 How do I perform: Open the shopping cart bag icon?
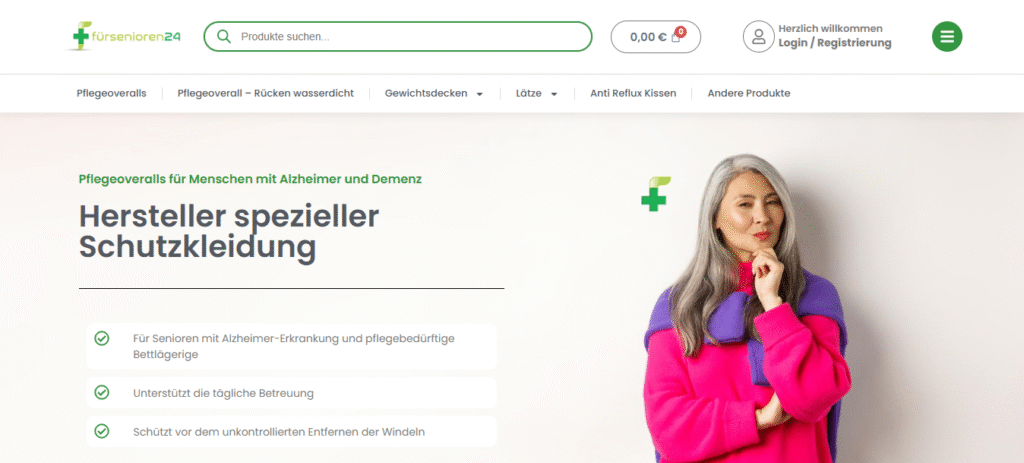(676, 37)
